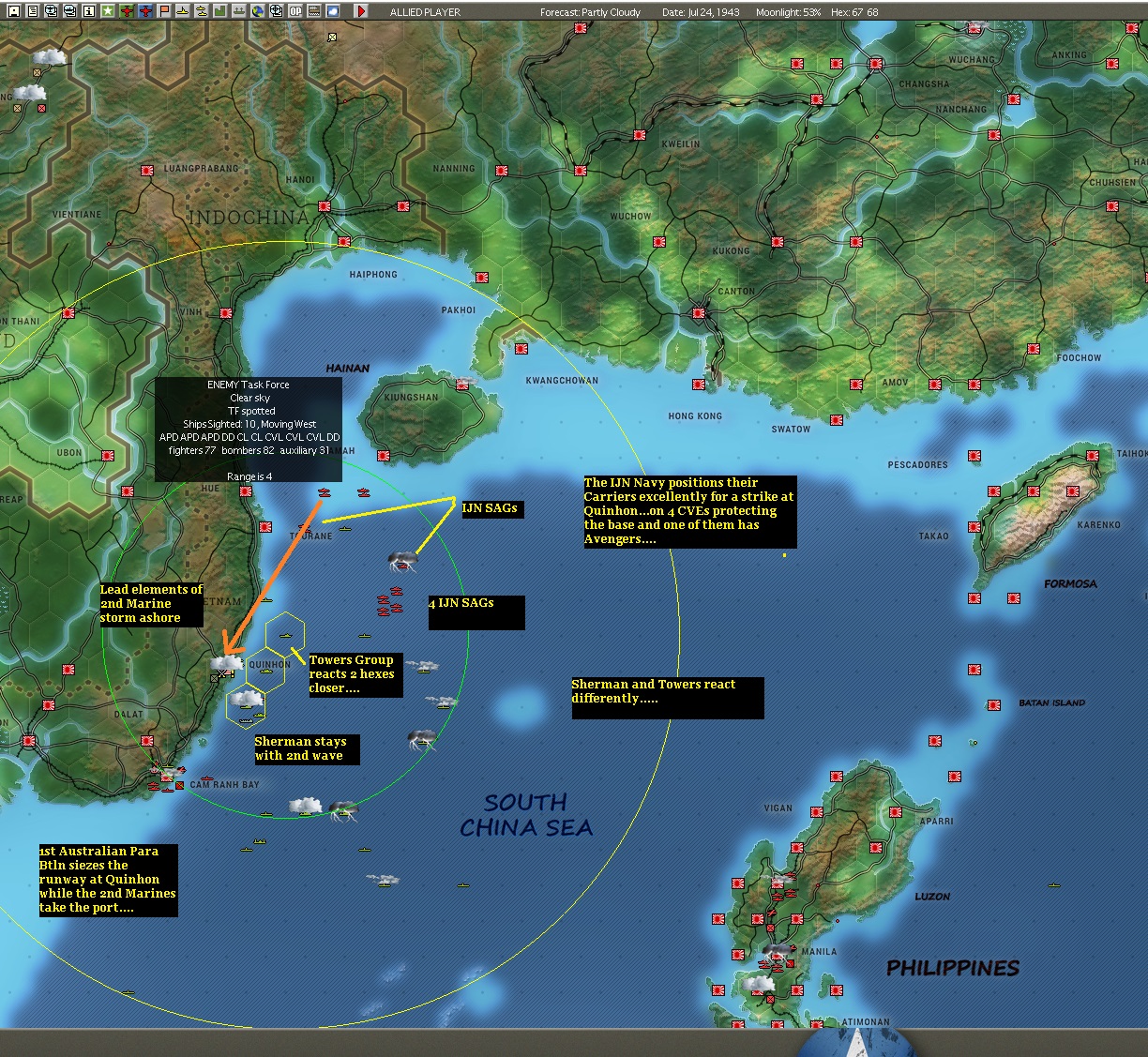Click the crosshair target toolbar icon
This screenshot has height=1057, width=1148.
tap(277, 11)
